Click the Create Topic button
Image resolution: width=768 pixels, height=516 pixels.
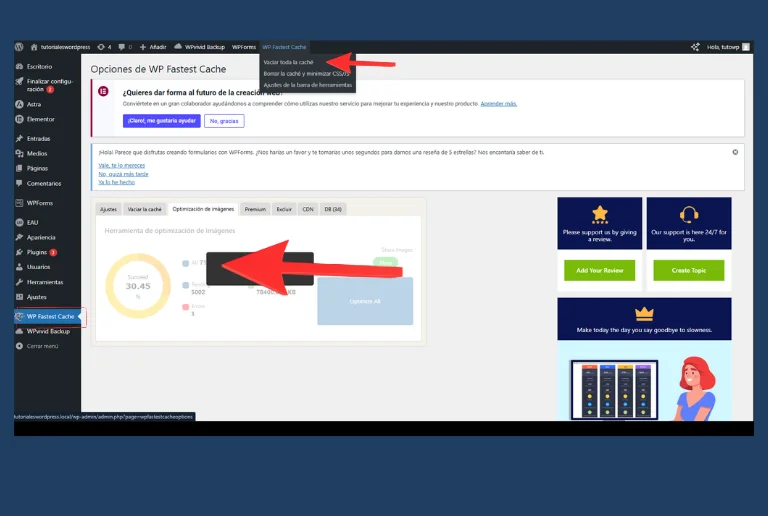688,270
